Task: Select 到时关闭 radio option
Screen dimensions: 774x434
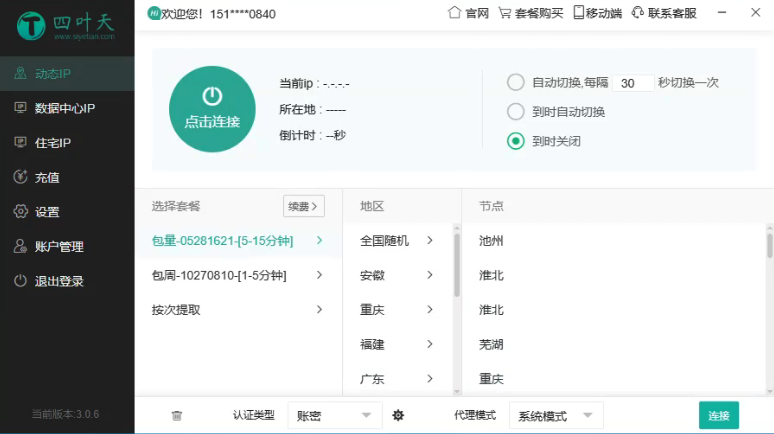Action: click(516, 141)
